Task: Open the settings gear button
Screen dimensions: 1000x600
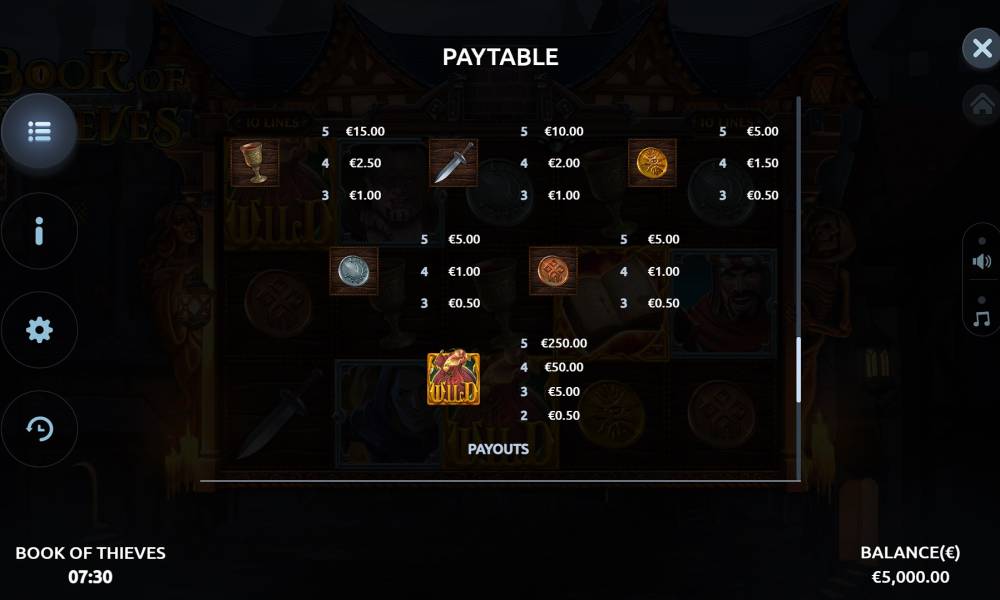Action: pos(40,330)
